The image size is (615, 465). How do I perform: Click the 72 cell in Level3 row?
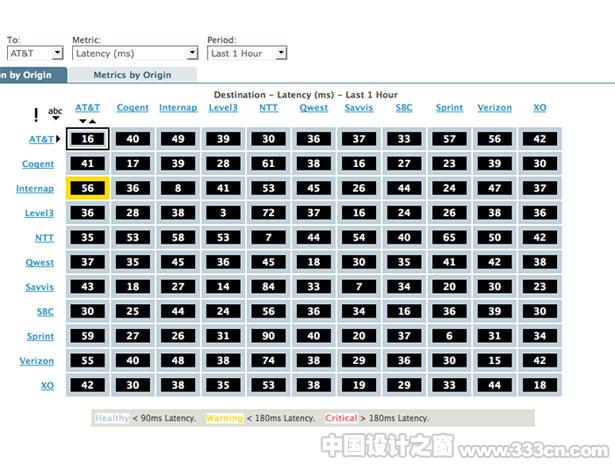point(268,213)
